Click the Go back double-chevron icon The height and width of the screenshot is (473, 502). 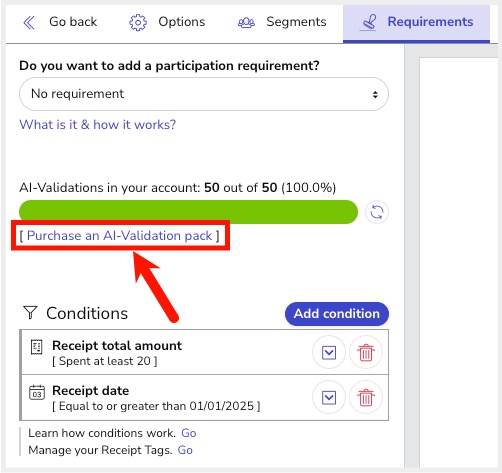29,23
